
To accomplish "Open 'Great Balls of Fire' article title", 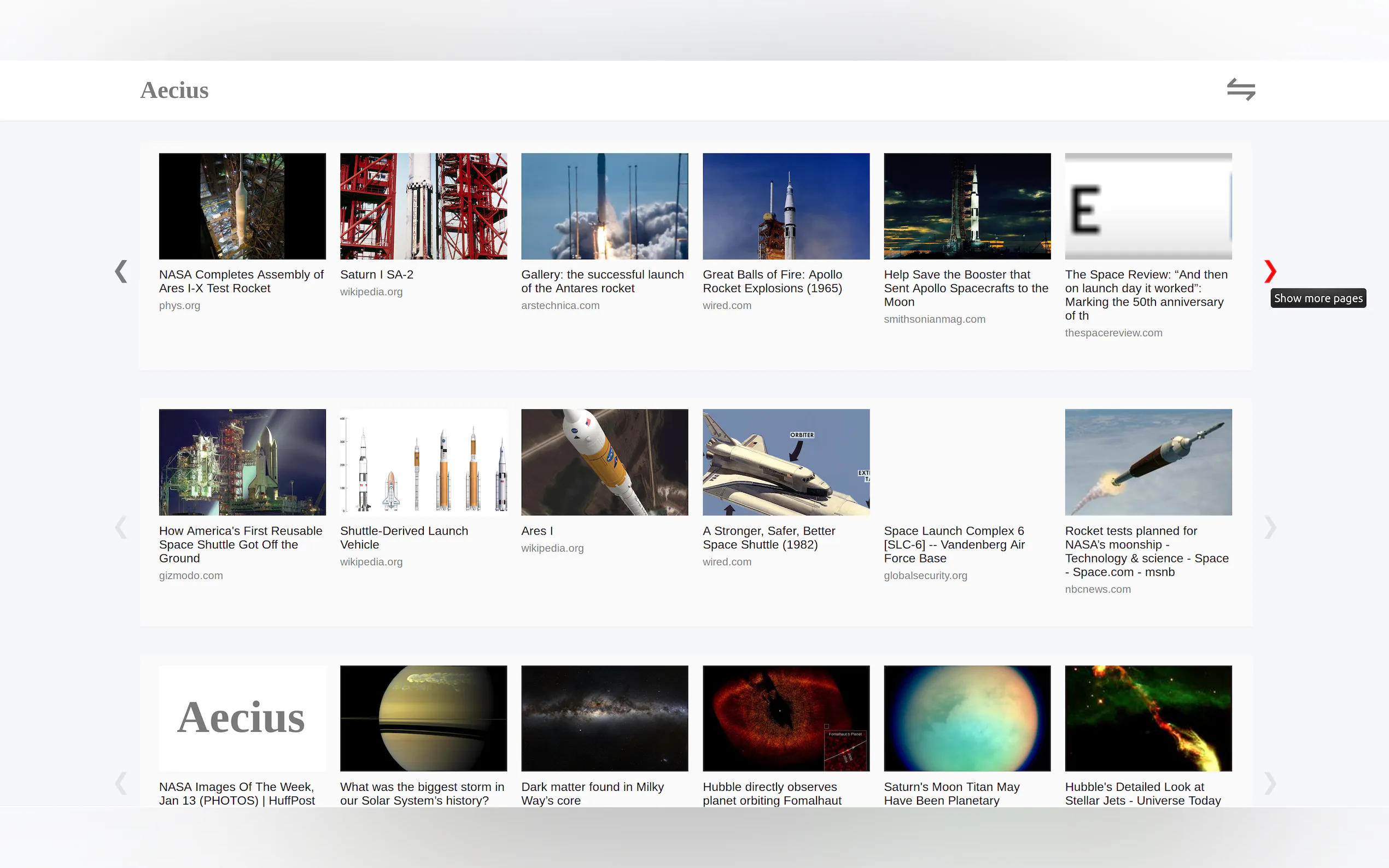I will coord(772,281).
